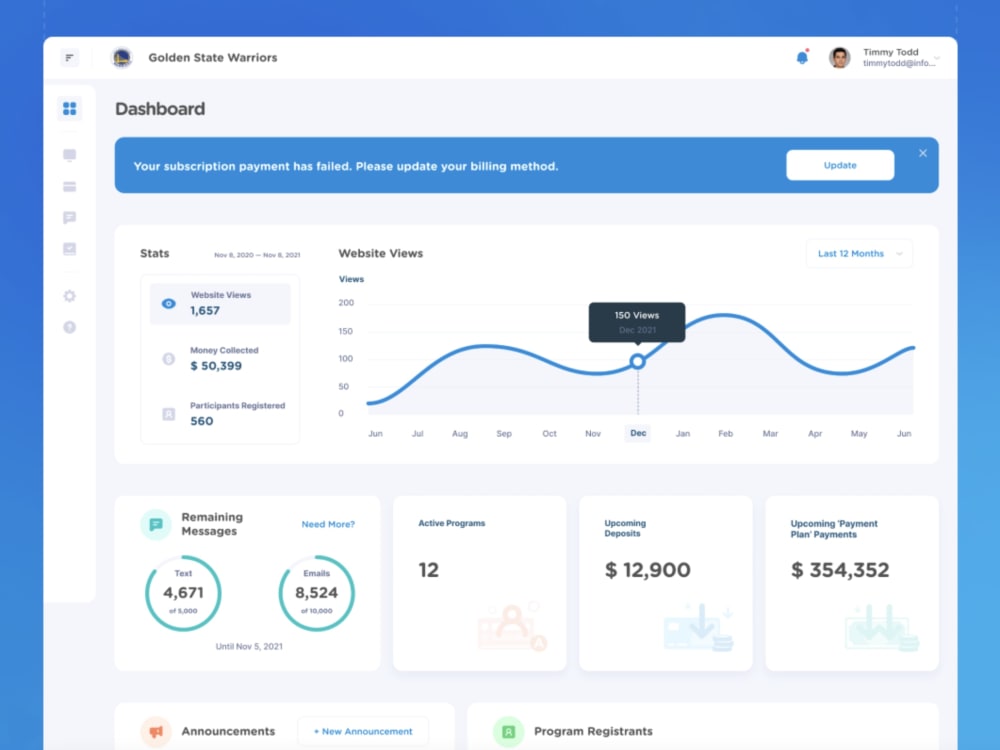
Task: Click the Payment Plan Payments illustration
Action: point(882,628)
